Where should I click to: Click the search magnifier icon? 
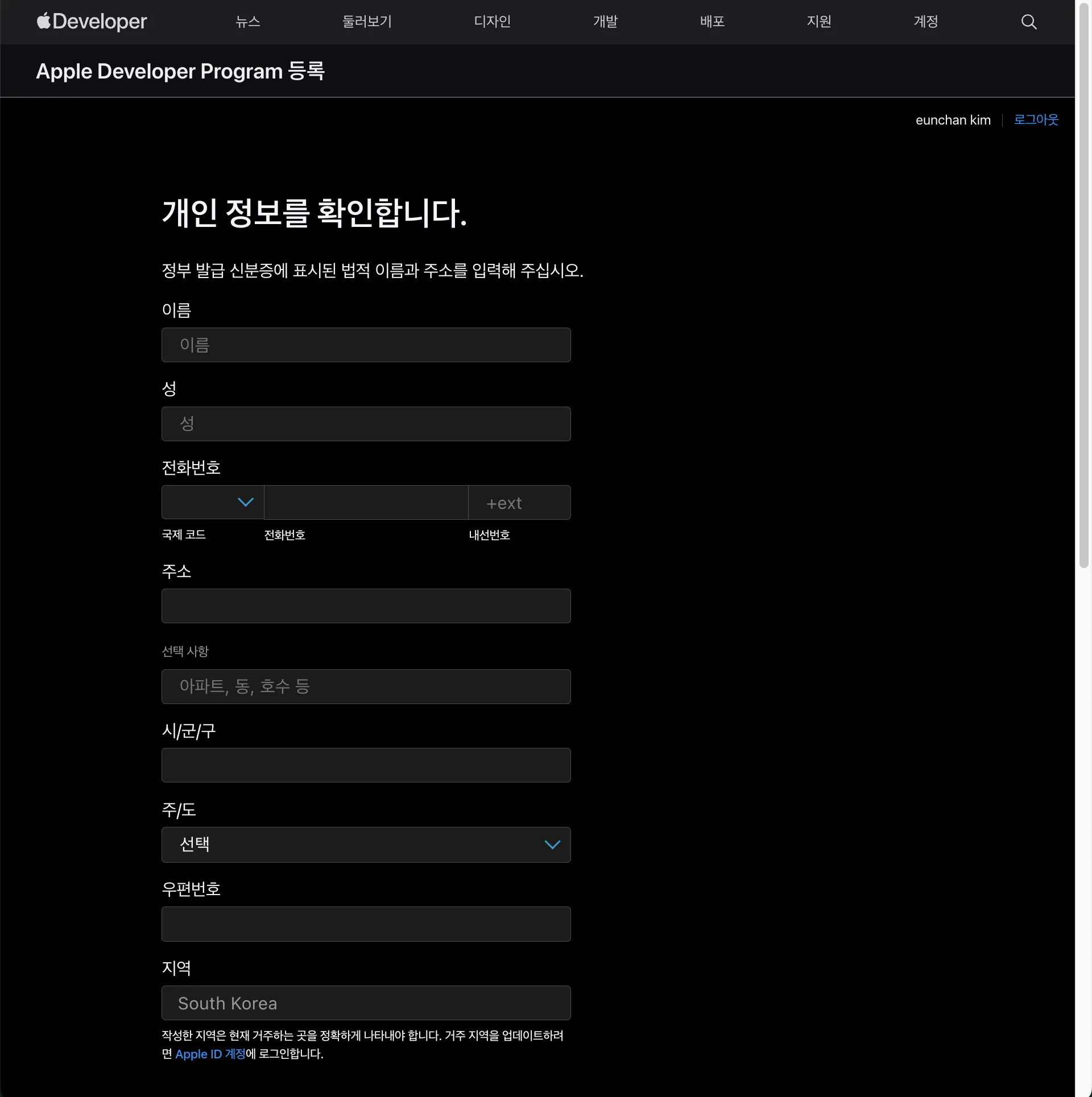(1028, 22)
